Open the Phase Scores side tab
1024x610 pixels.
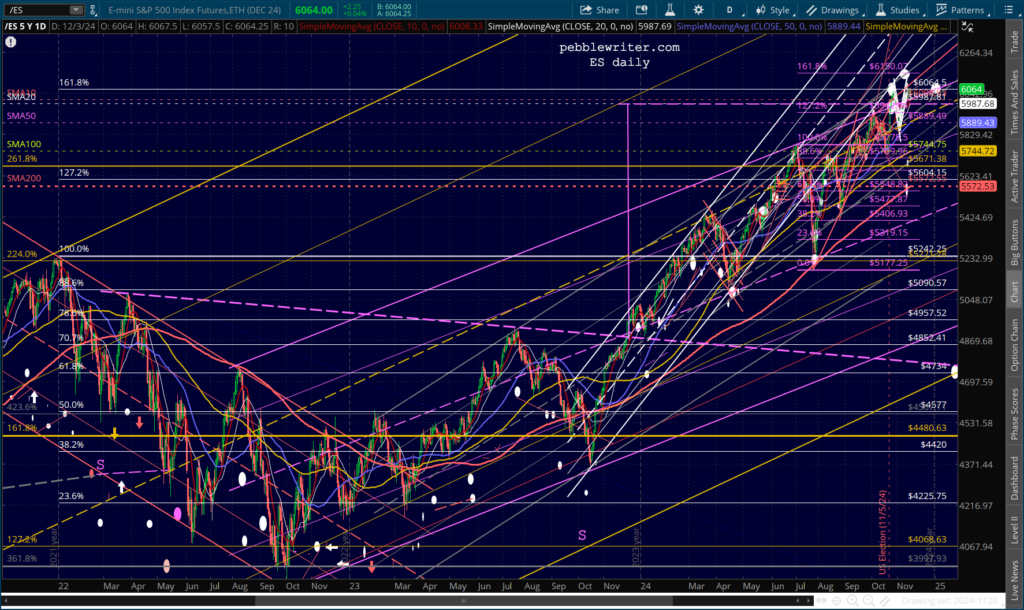(x=1015, y=413)
